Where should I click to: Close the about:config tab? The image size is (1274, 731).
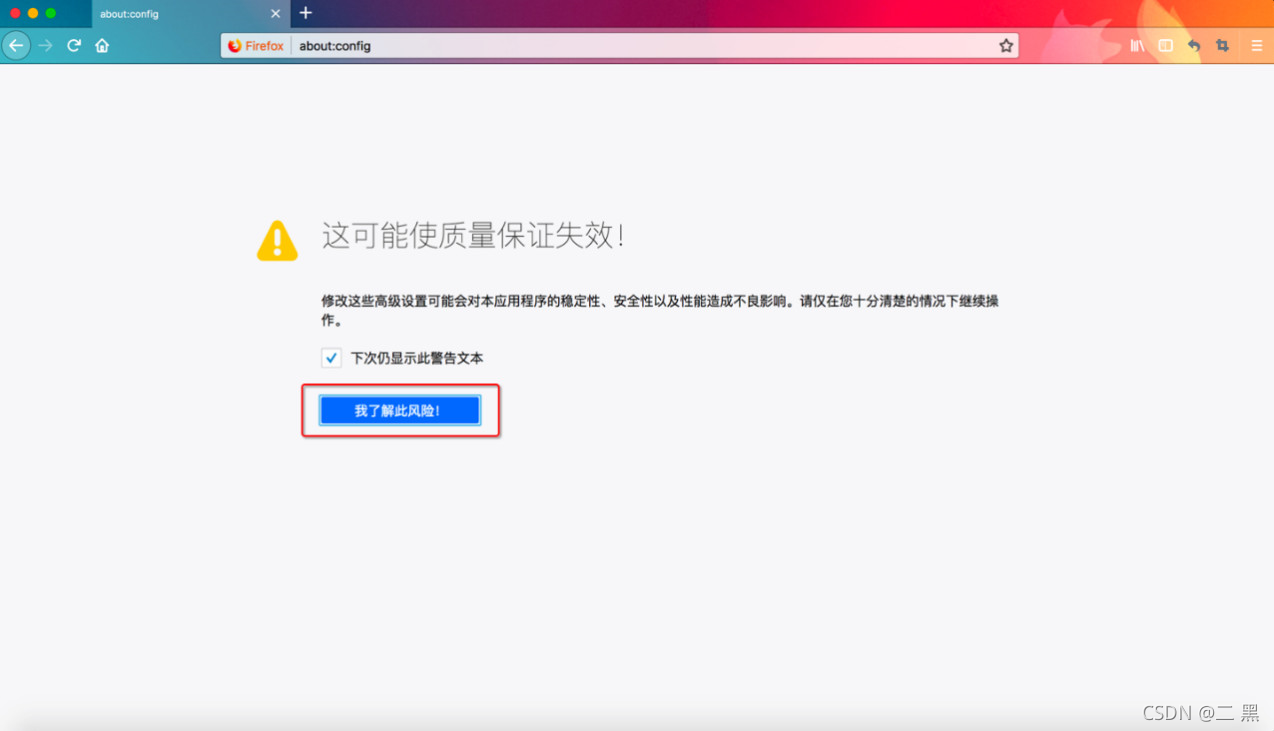[x=276, y=14]
